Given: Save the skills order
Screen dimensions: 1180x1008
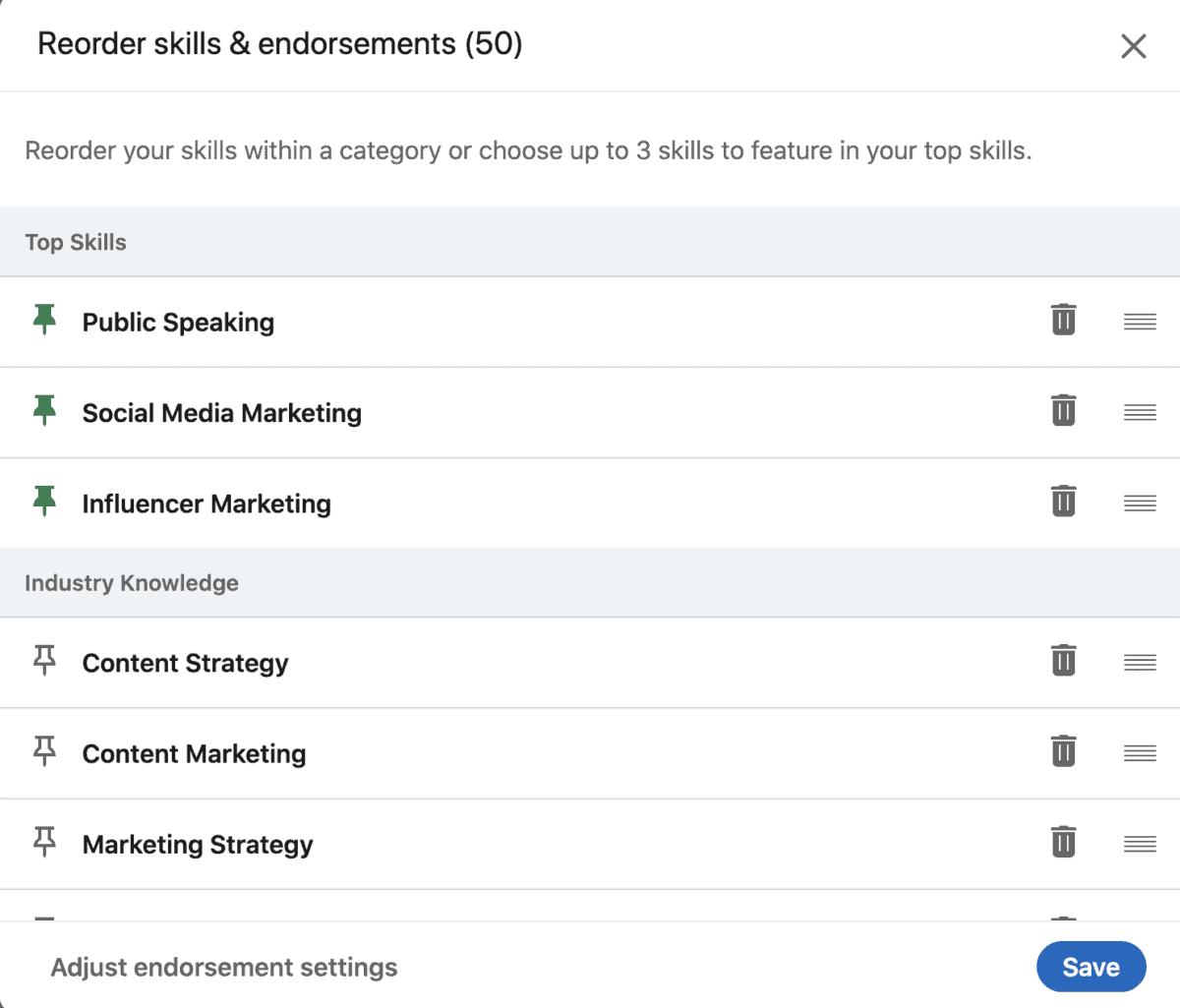Looking at the screenshot, I should [x=1091, y=967].
